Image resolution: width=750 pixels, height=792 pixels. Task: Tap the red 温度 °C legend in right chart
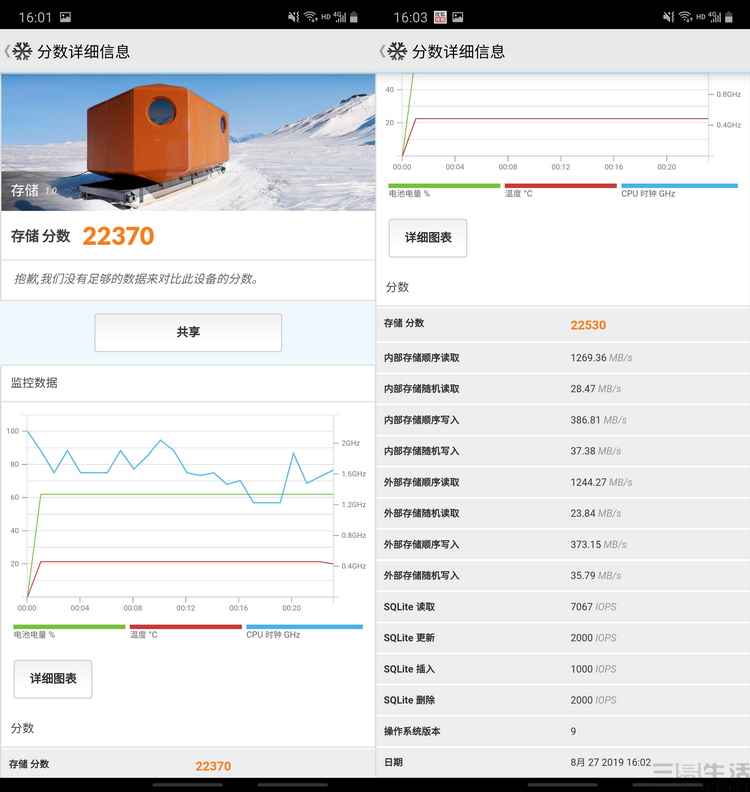561,190
